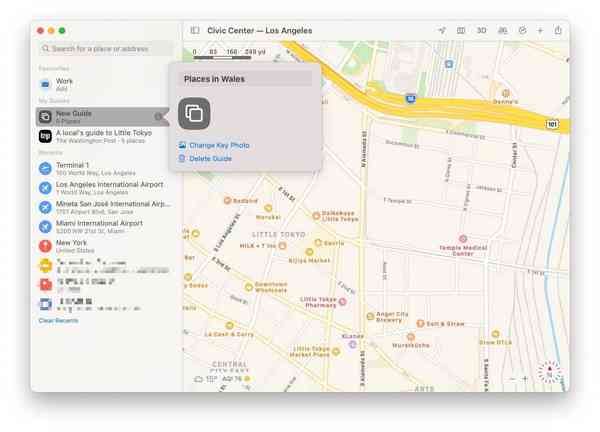Select the Work favorite in sidebar
600x432 pixels.
(x=103, y=84)
